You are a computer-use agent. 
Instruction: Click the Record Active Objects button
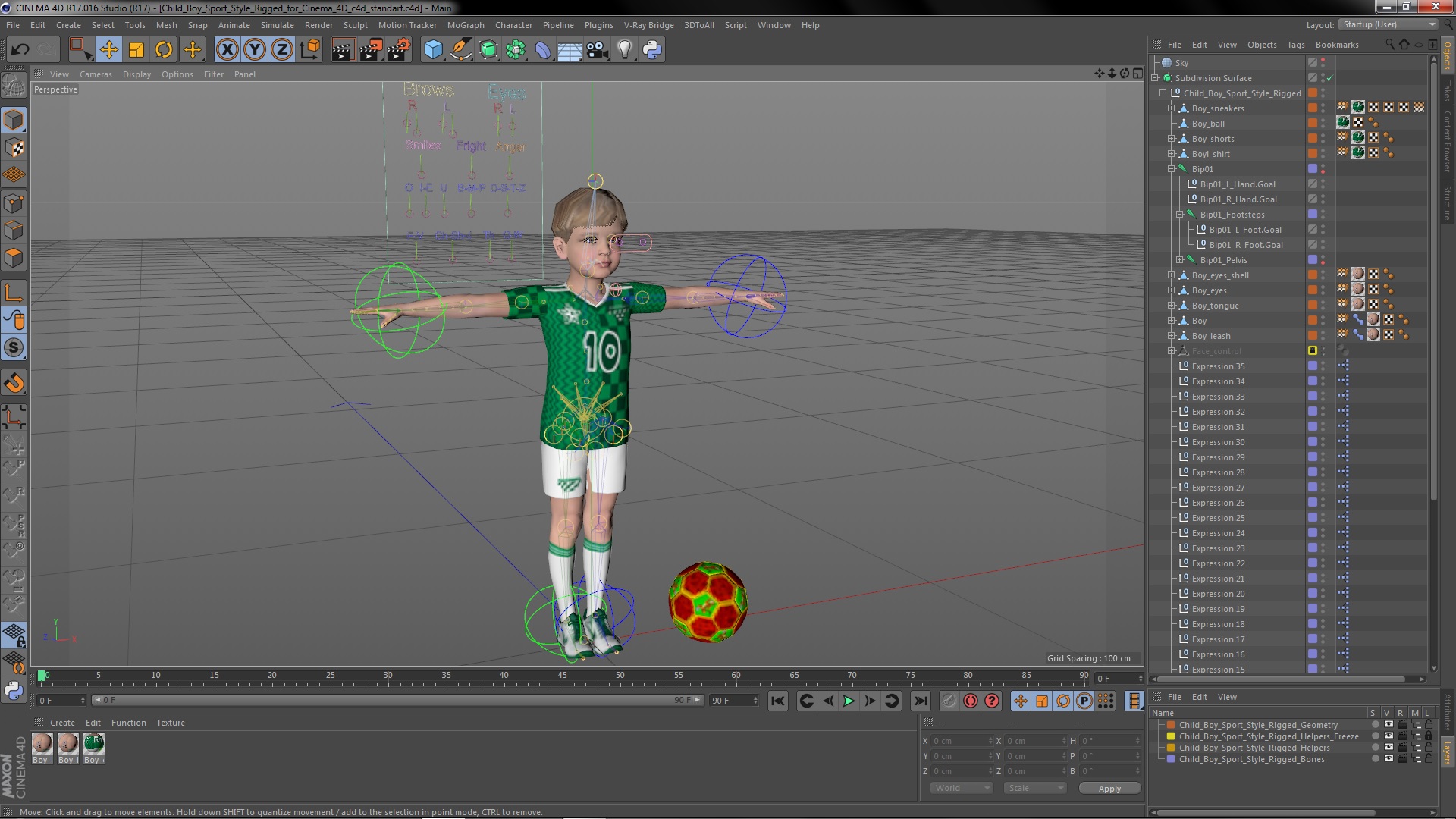click(x=949, y=701)
